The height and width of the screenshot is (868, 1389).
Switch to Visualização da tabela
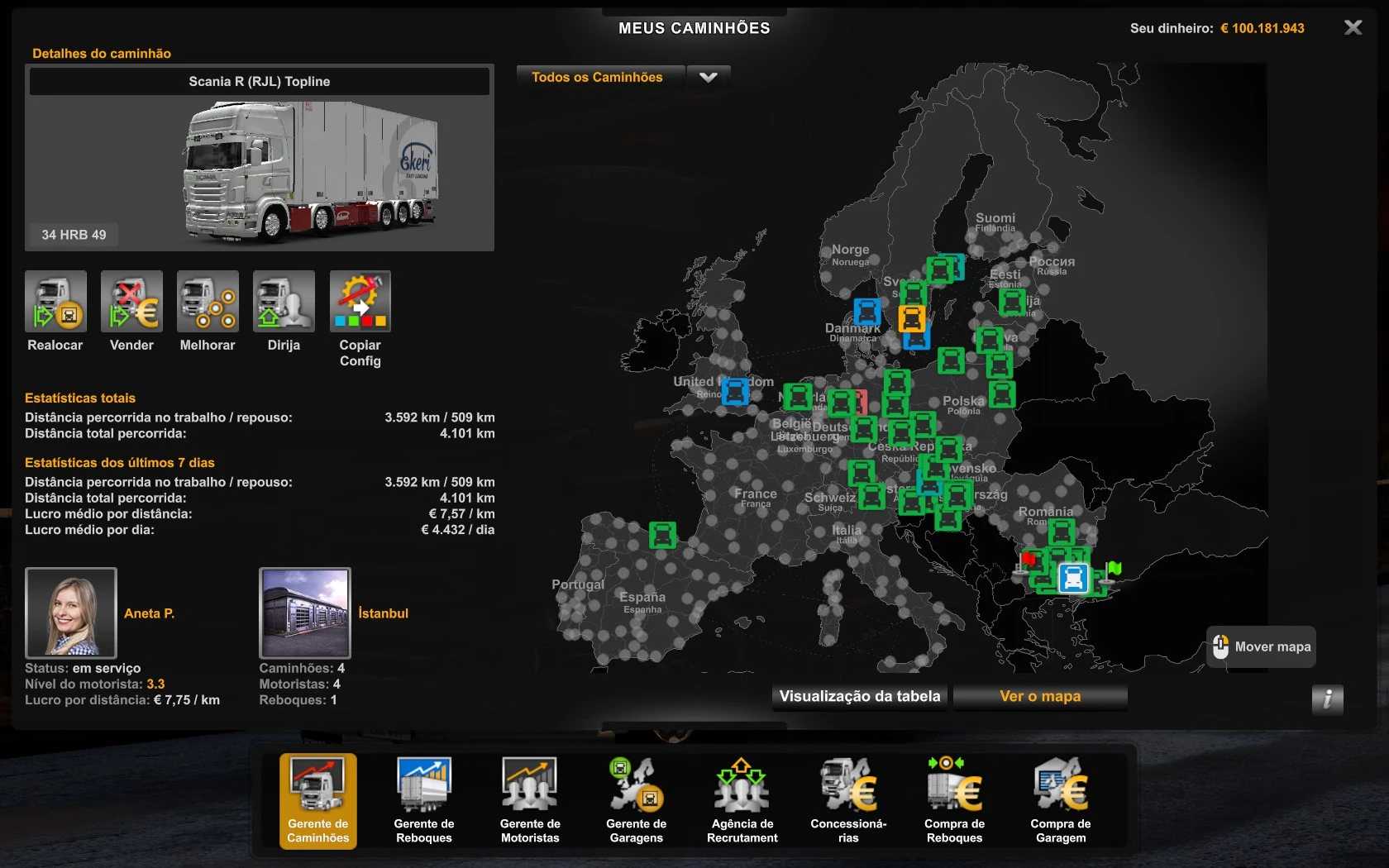point(860,697)
